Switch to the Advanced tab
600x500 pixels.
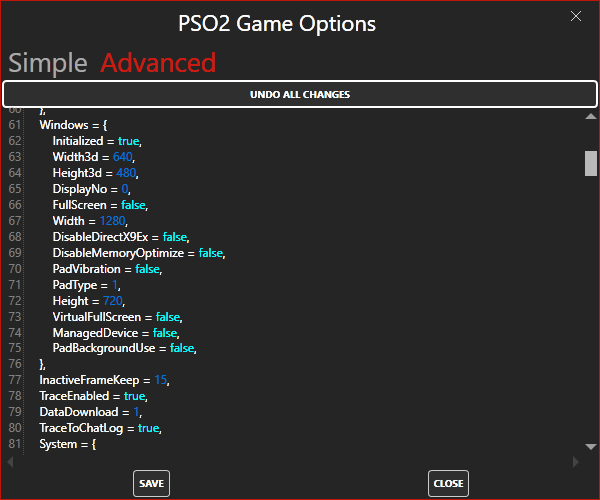(158, 63)
